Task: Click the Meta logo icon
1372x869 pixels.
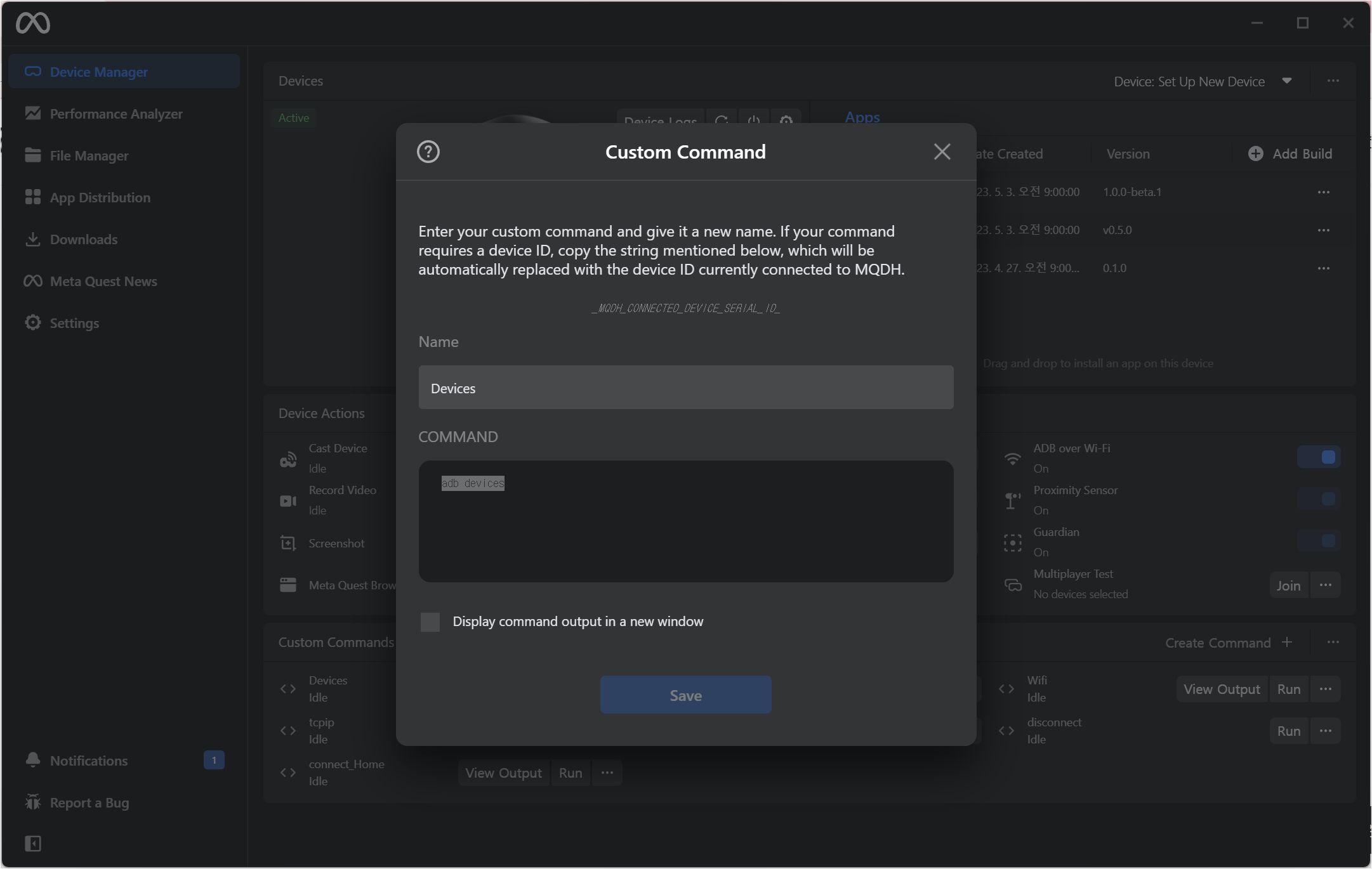Action: pyautogui.click(x=33, y=23)
